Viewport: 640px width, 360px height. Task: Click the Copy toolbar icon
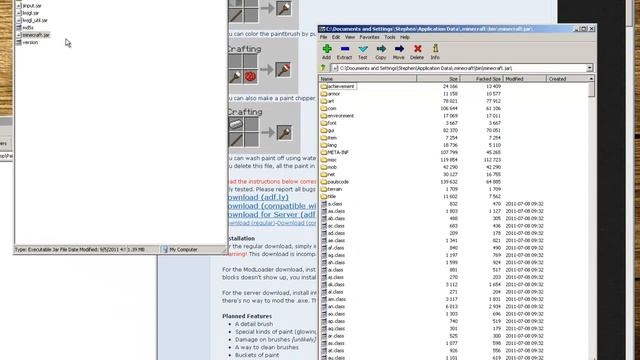(x=381, y=52)
